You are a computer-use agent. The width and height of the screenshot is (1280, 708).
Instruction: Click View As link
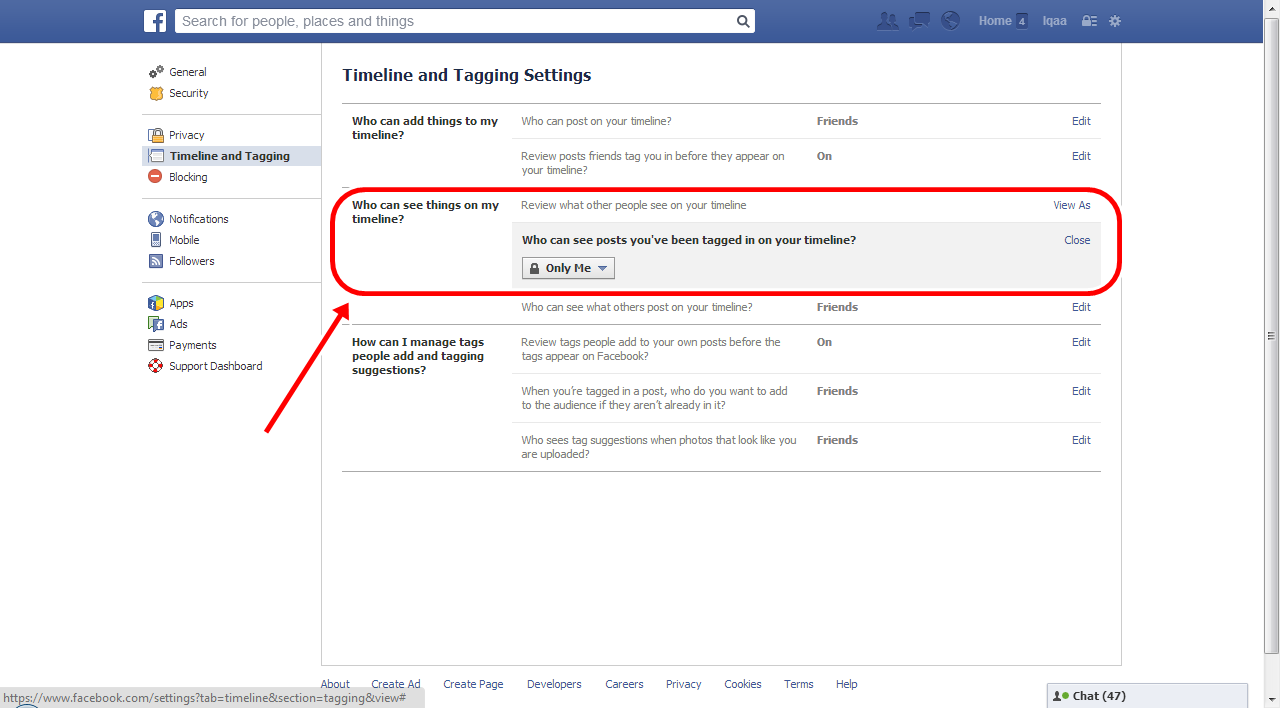click(x=1072, y=205)
